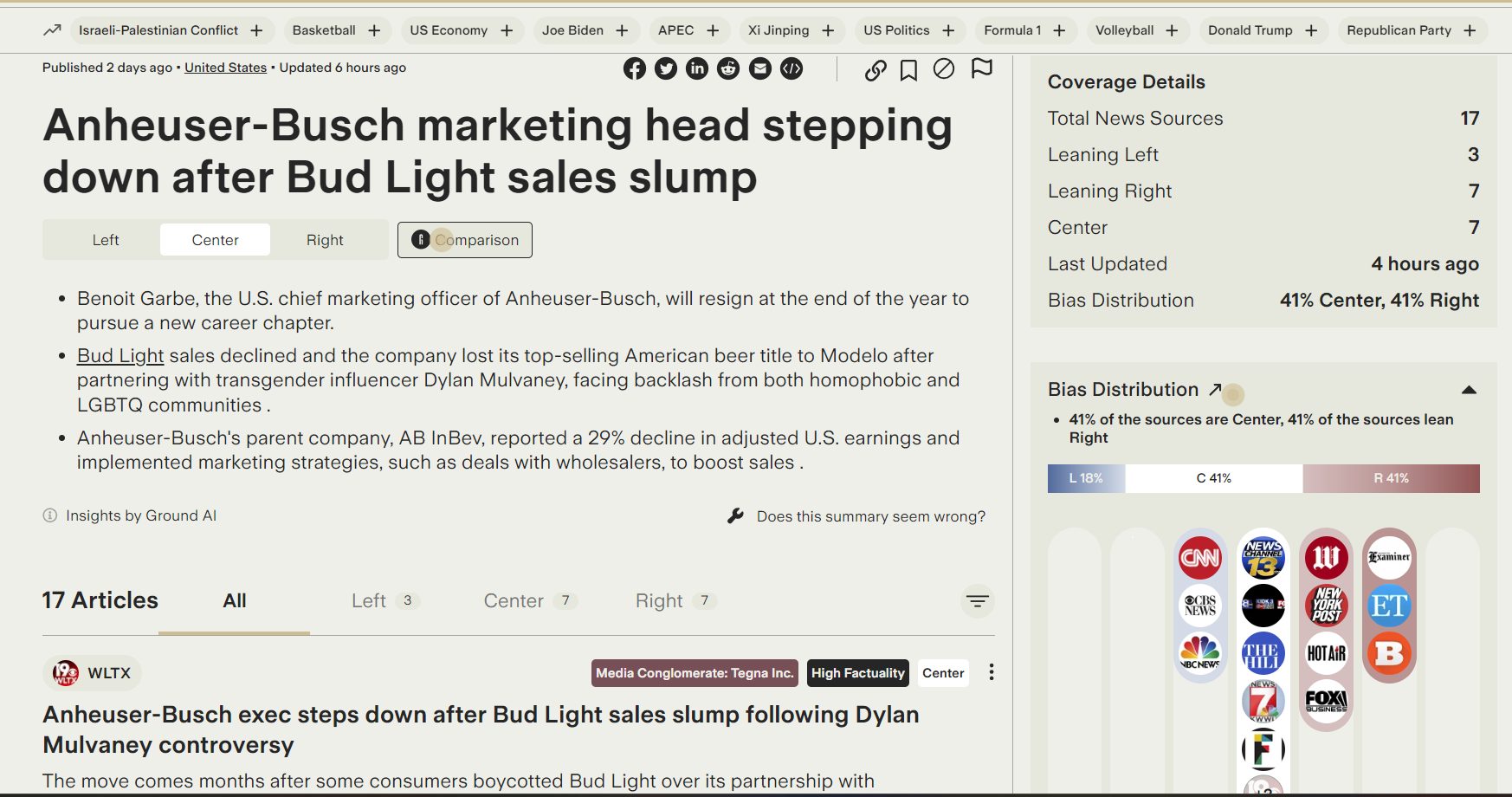Viewport: 1512px width, 797px height.
Task: Open the United States link
Action: pyautogui.click(x=225, y=67)
